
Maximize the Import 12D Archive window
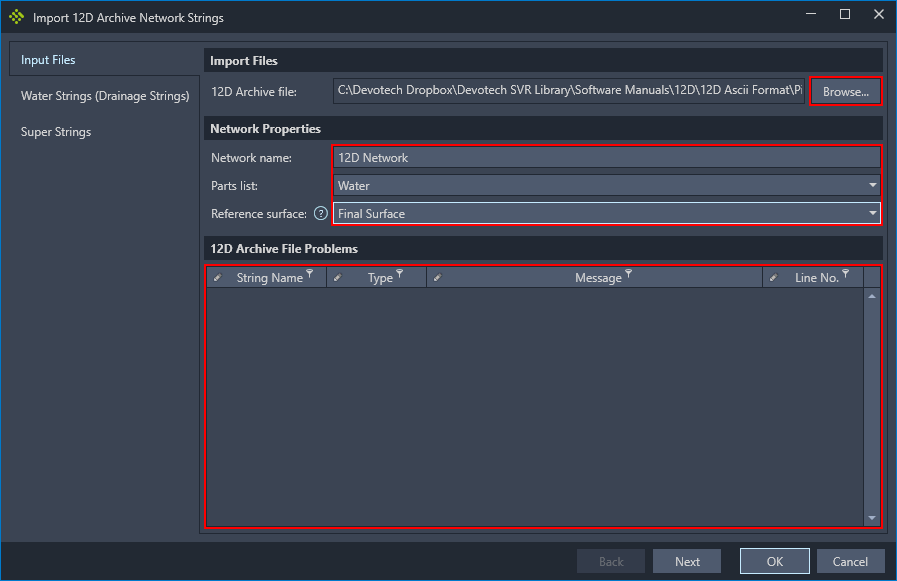click(845, 15)
